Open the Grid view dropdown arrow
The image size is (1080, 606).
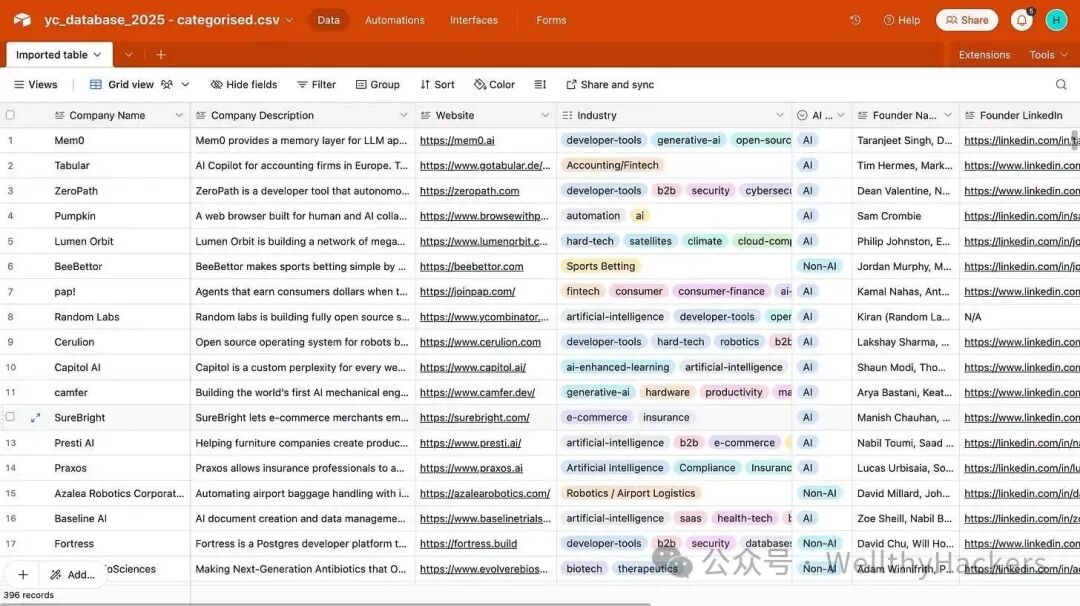point(185,85)
